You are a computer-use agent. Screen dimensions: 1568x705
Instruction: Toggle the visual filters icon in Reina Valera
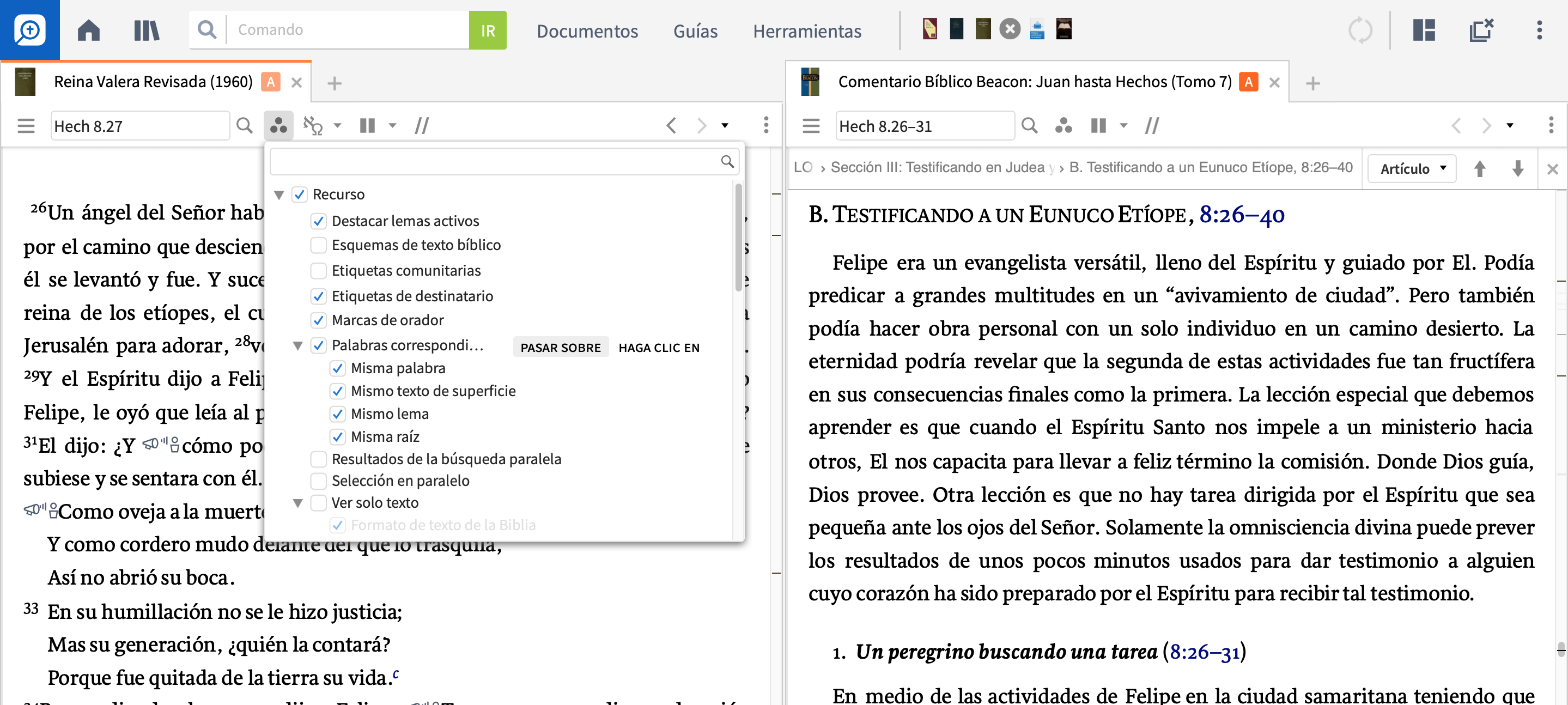point(279,126)
